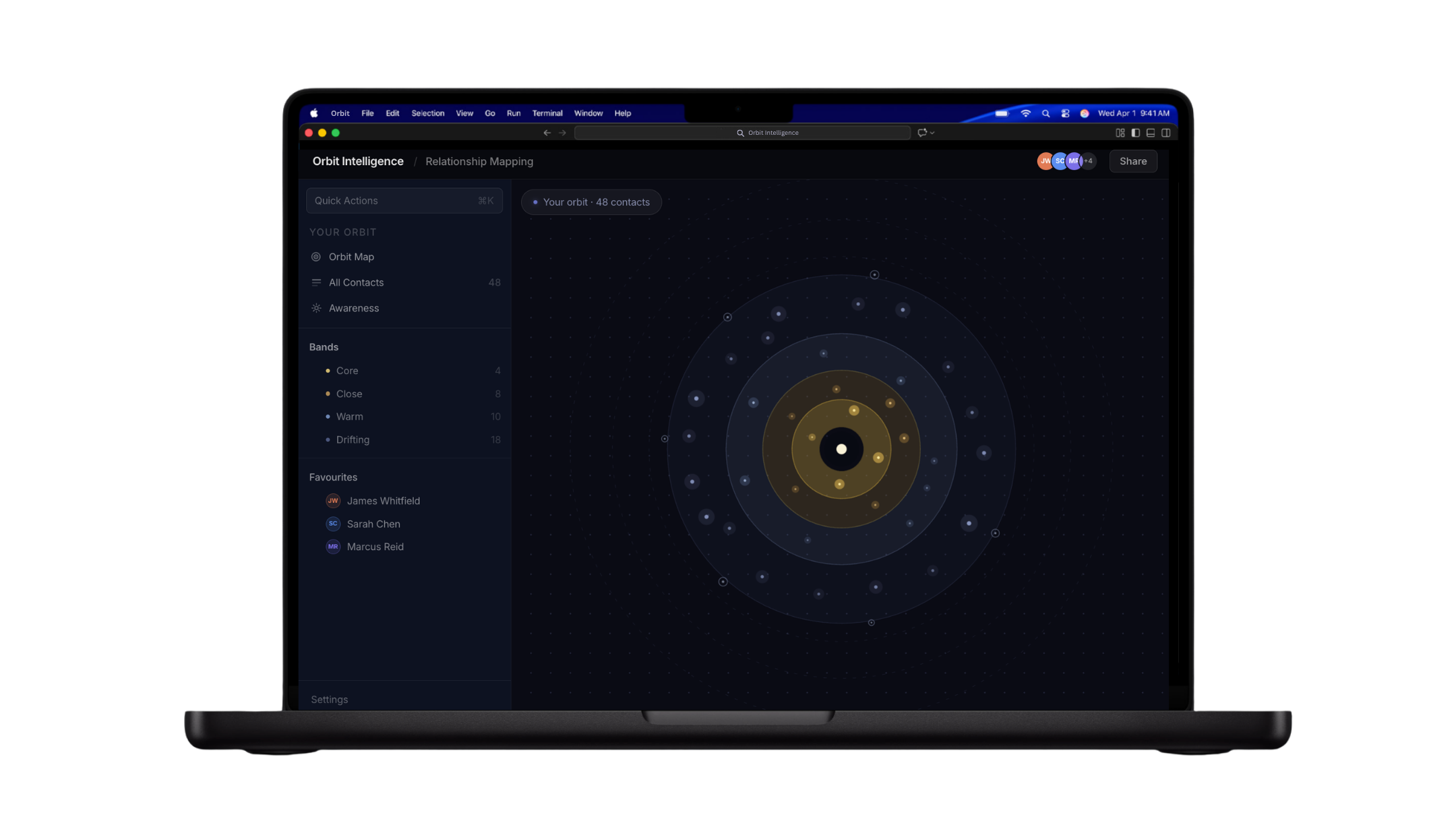
Task: Toggle the secondary right sidebar
Action: click(x=1166, y=133)
